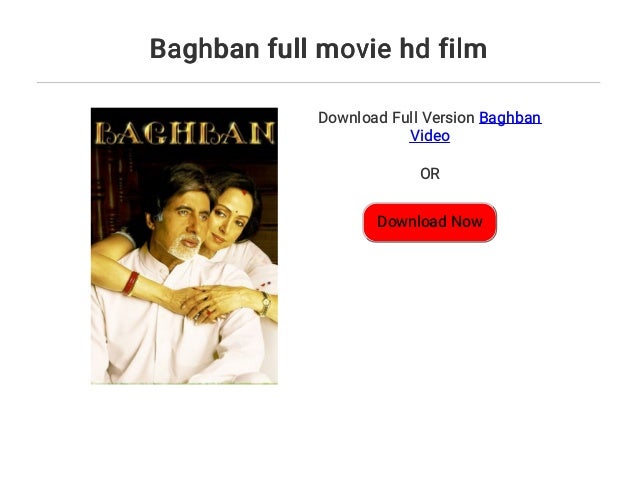Image resolution: width=638 pixels, height=479 pixels.
Task: Click the red bindi on woman's forehead
Action: tap(244, 192)
